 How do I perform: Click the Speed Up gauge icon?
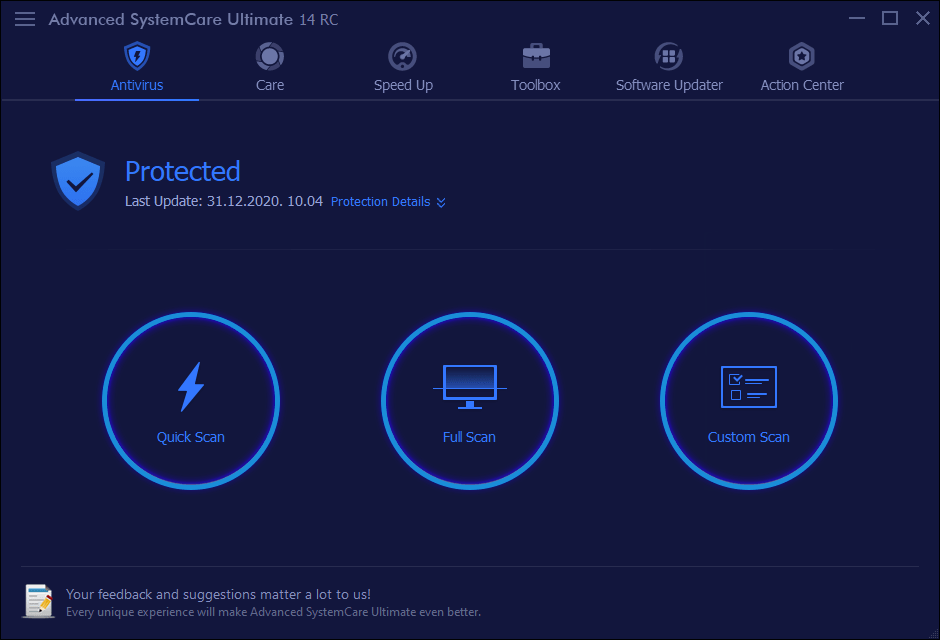[x=403, y=56]
